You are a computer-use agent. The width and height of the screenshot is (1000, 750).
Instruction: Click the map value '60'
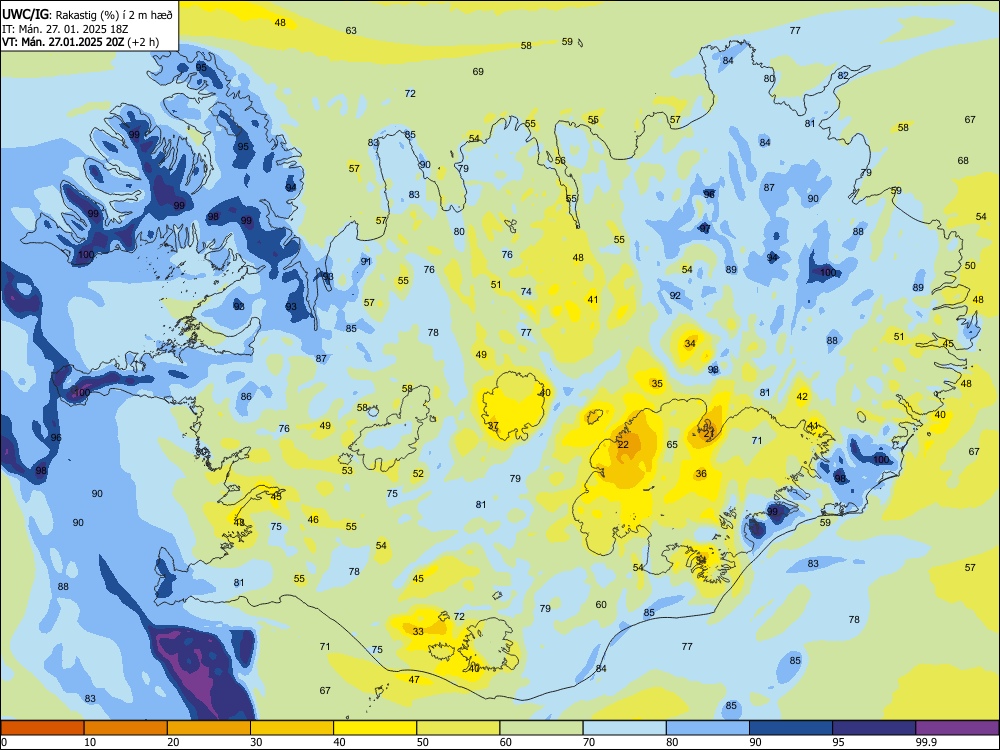tap(601, 604)
